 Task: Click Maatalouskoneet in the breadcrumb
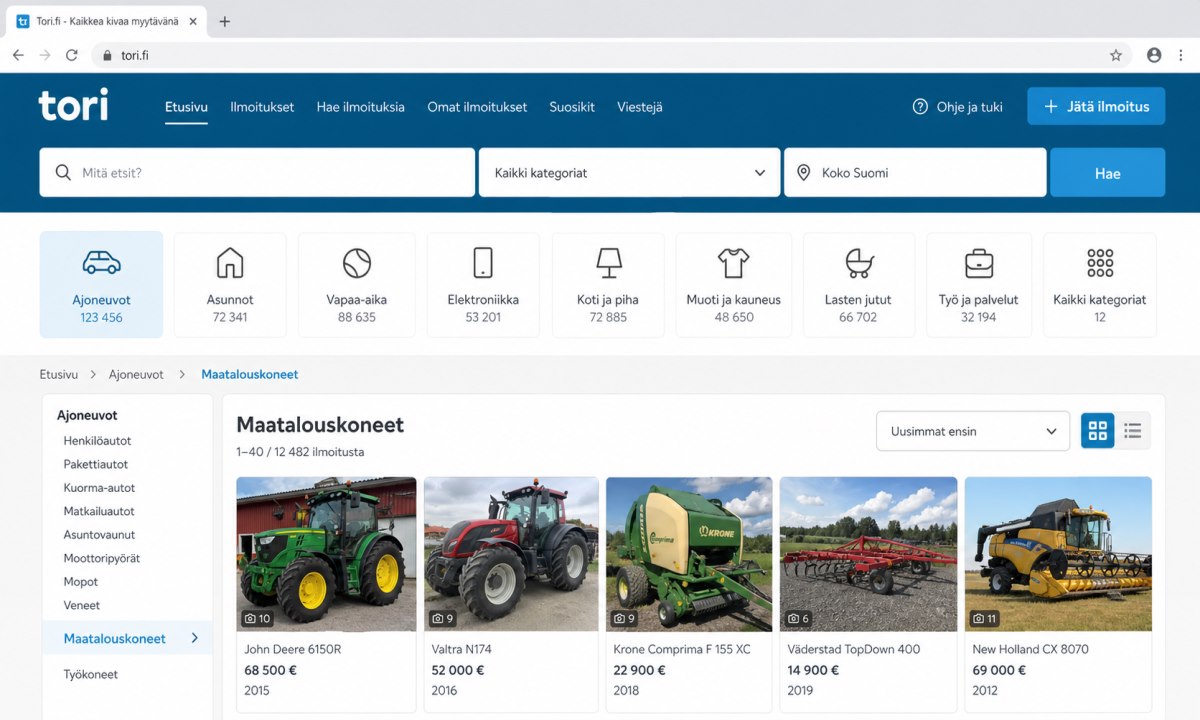(x=250, y=374)
